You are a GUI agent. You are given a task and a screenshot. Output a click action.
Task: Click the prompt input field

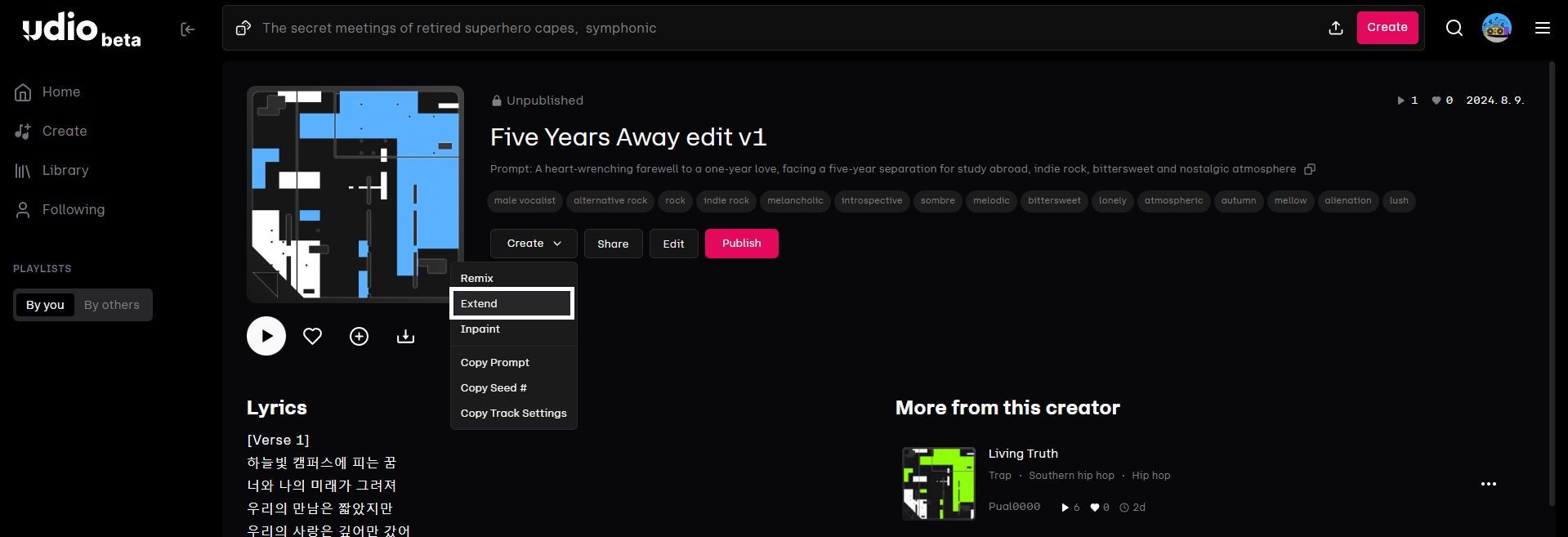[x=735, y=28]
